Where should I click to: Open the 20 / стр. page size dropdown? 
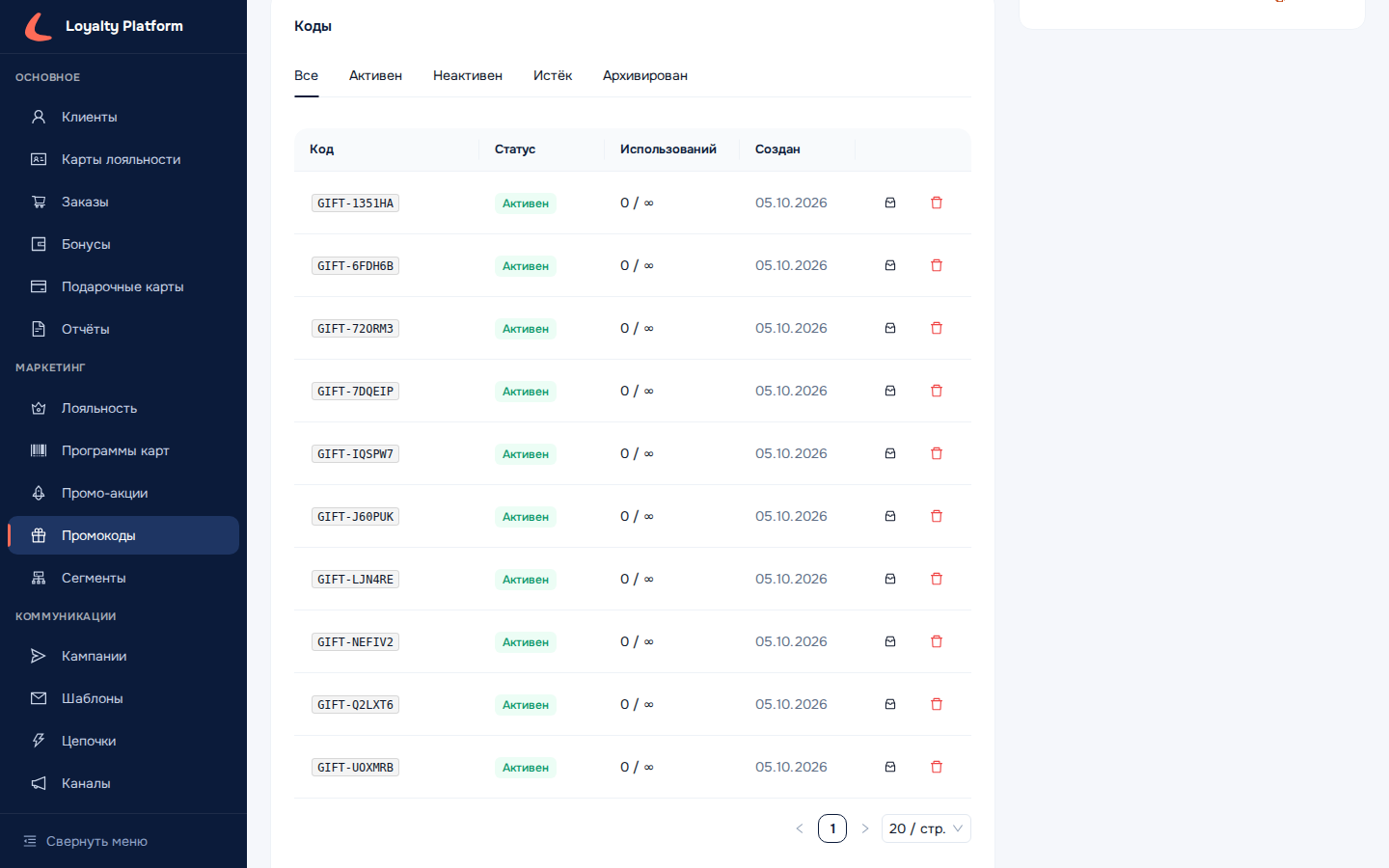(926, 828)
